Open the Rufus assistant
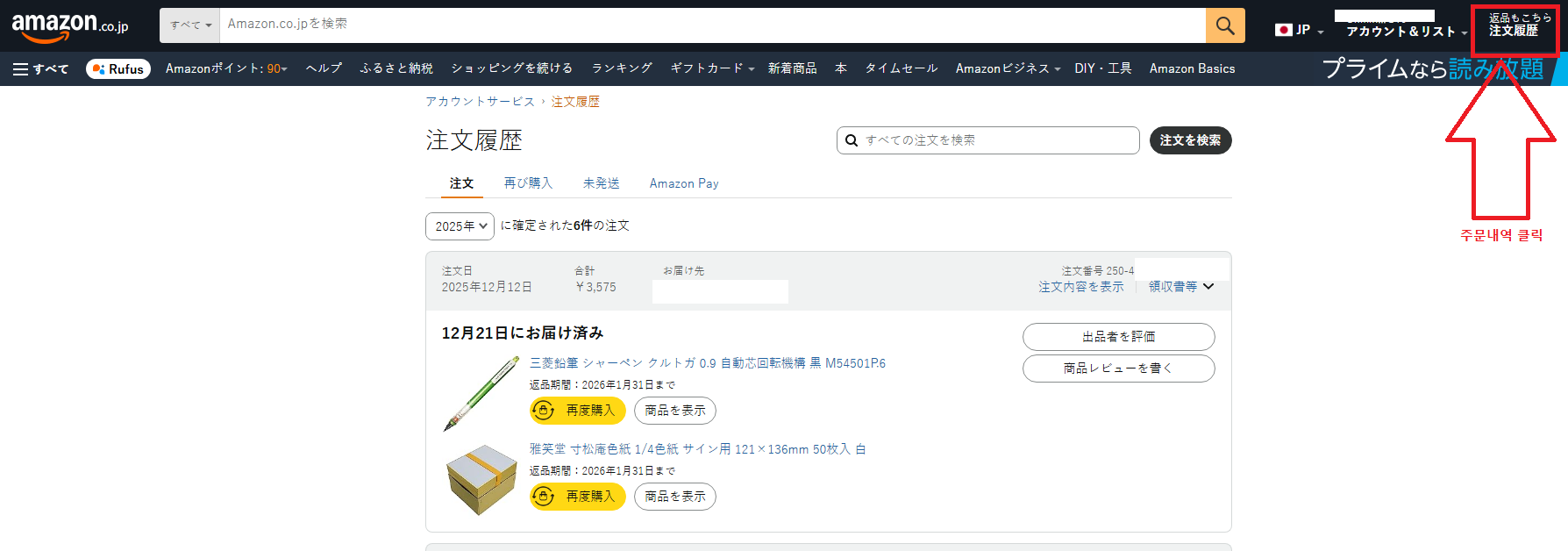 coord(118,68)
